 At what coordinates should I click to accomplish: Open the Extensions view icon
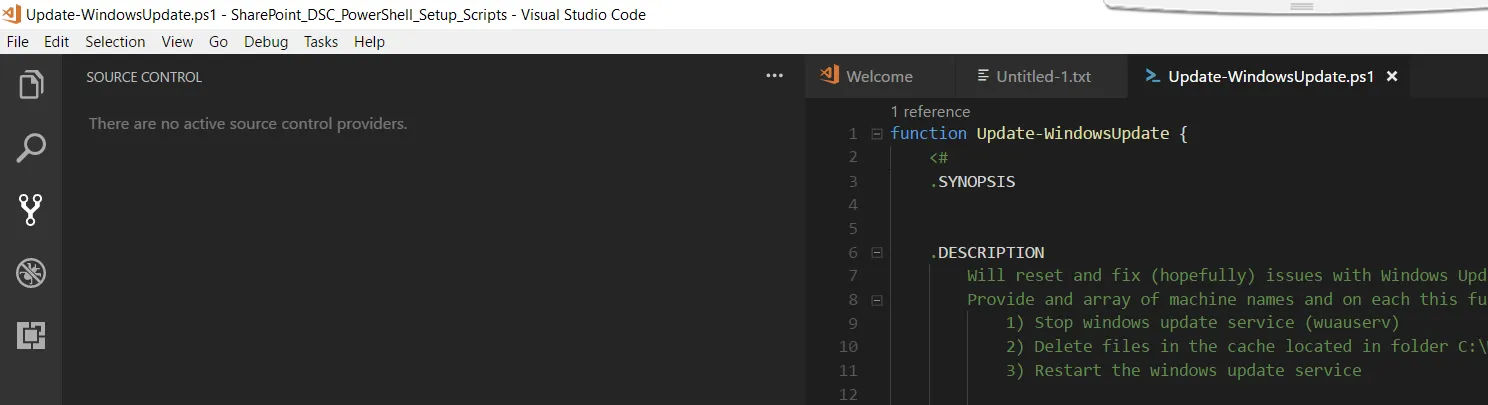pyautogui.click(x=31, y=336)
